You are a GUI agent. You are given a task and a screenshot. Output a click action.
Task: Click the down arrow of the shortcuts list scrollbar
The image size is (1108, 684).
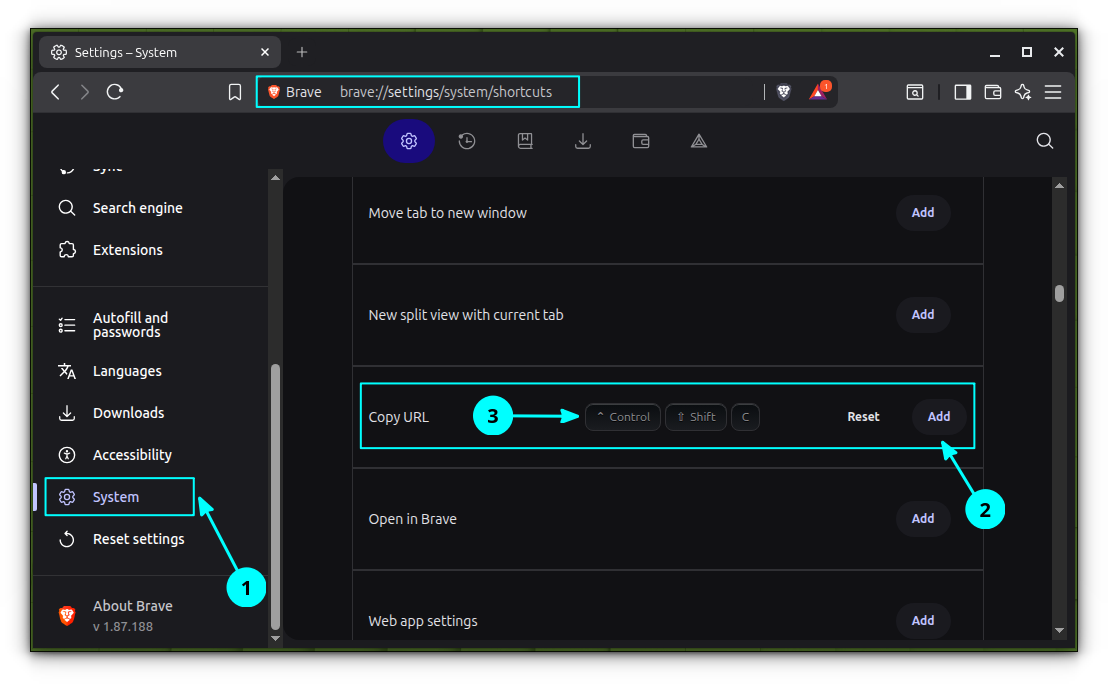pyautogui.click(x=1059, y=631)
